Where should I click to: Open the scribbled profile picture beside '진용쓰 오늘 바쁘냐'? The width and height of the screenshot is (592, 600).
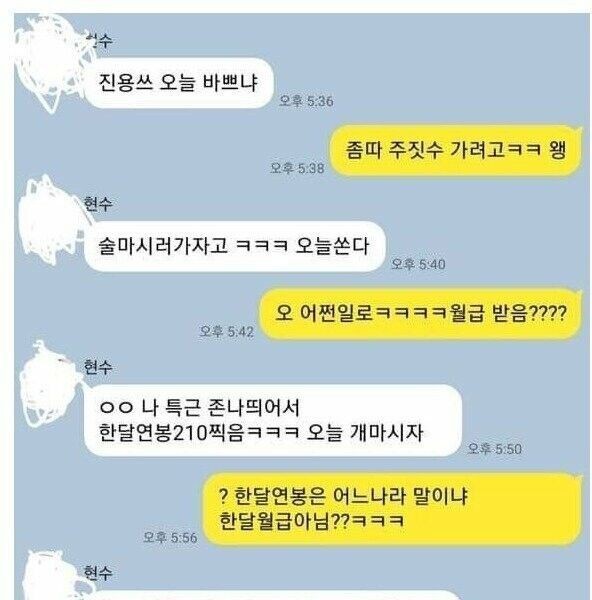coord(52,63)
